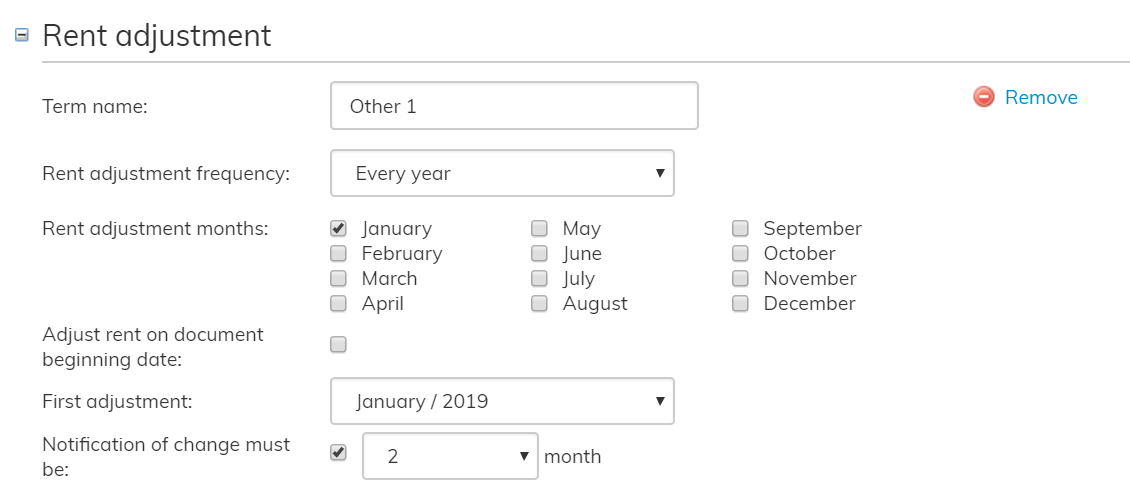Image resolution: width=1130 pixels, height=493 pixels.
Task: Check the March checkbox
Action: pyautogui.click(x=338, y=278)
